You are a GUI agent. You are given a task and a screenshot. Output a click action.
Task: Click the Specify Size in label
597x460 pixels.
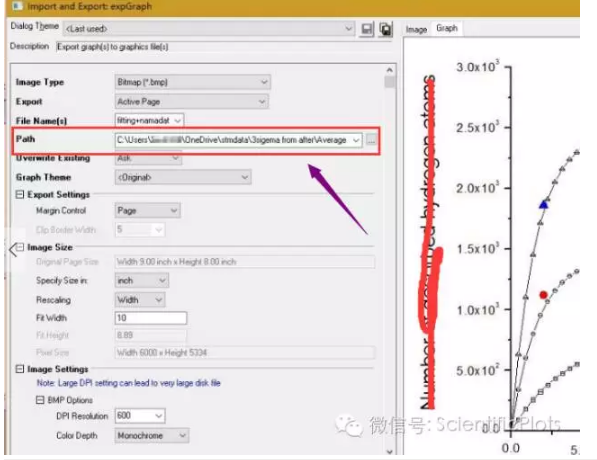click(62, 281)
